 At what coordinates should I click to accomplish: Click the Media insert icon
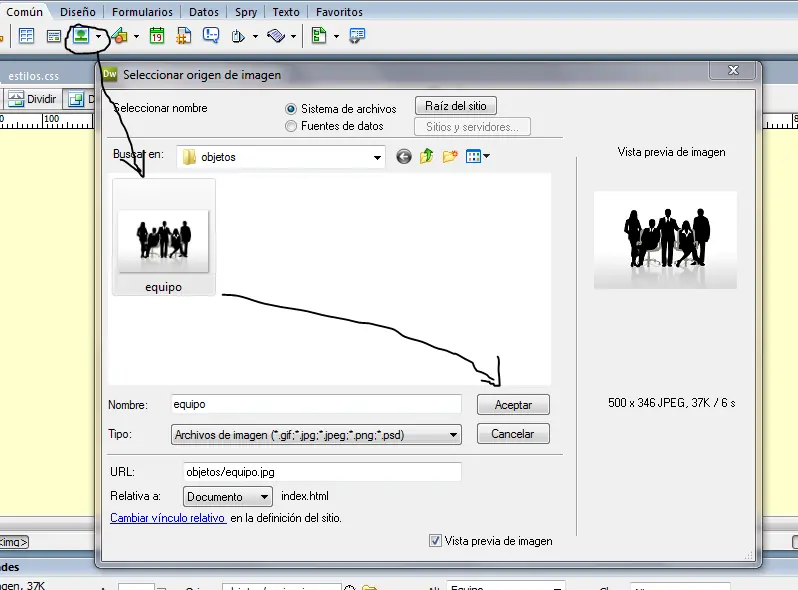pyautogui.click(x=120, y=36)
